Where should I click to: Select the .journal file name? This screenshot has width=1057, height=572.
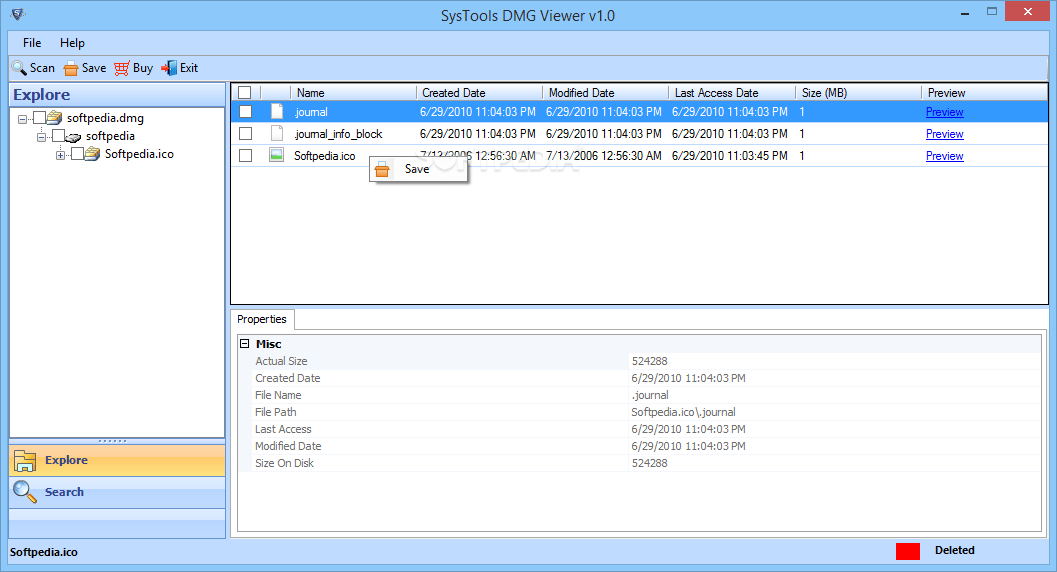pyautogui.click(x=311, y=112)
